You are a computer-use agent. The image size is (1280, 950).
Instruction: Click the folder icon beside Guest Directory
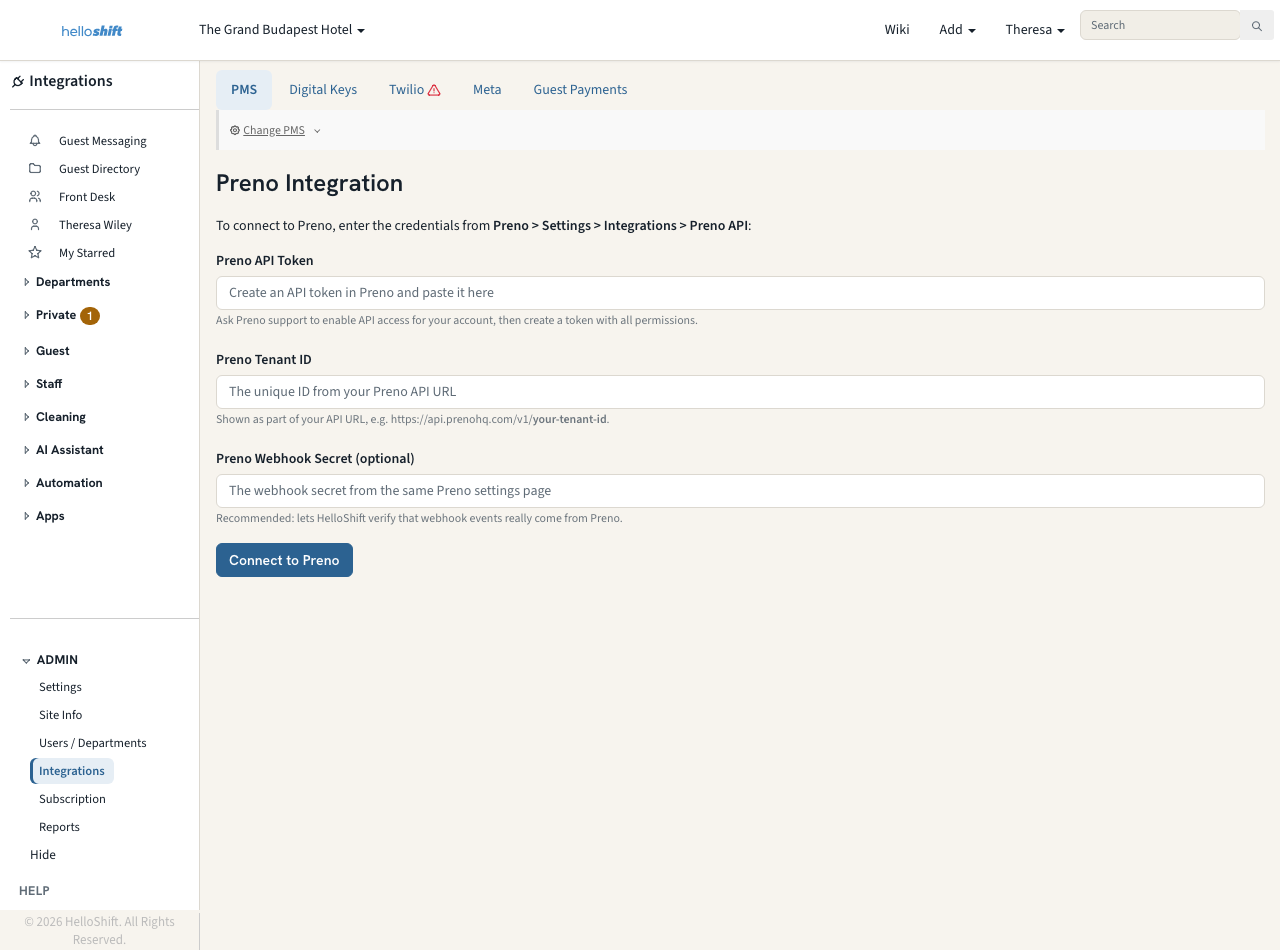(35, 169)
